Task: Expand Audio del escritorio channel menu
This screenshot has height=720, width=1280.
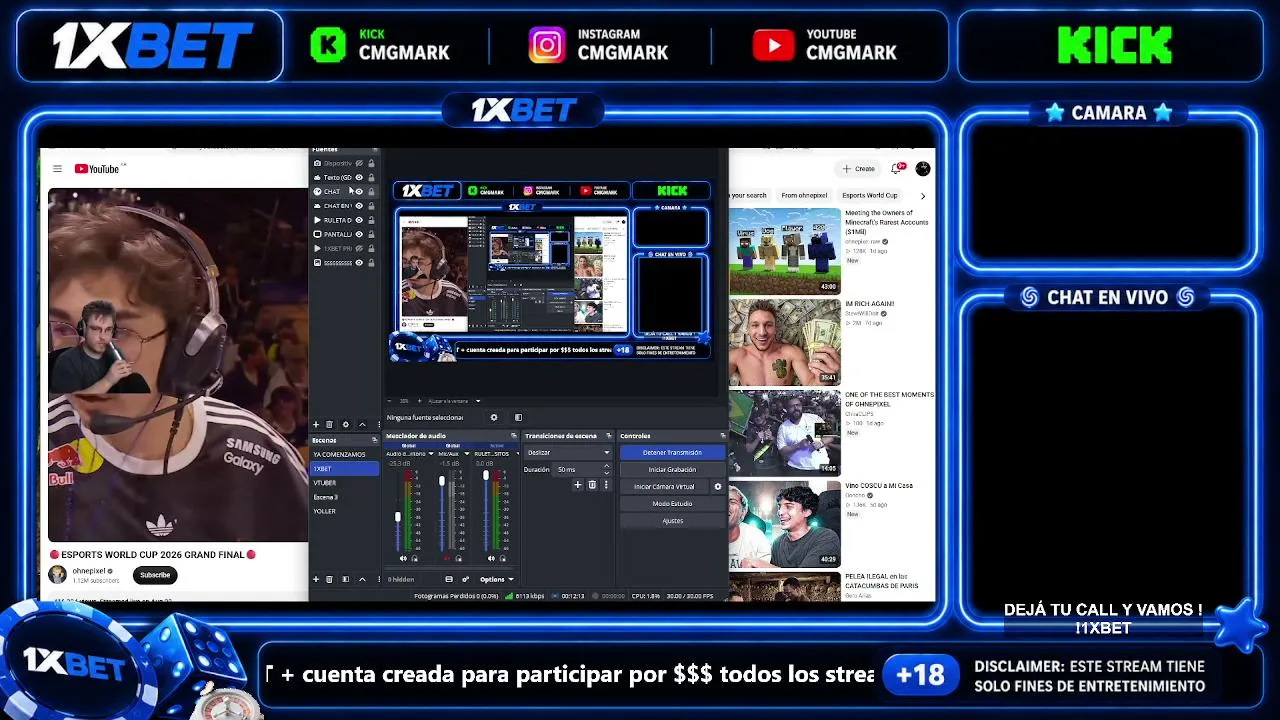Action: [431, 454]
